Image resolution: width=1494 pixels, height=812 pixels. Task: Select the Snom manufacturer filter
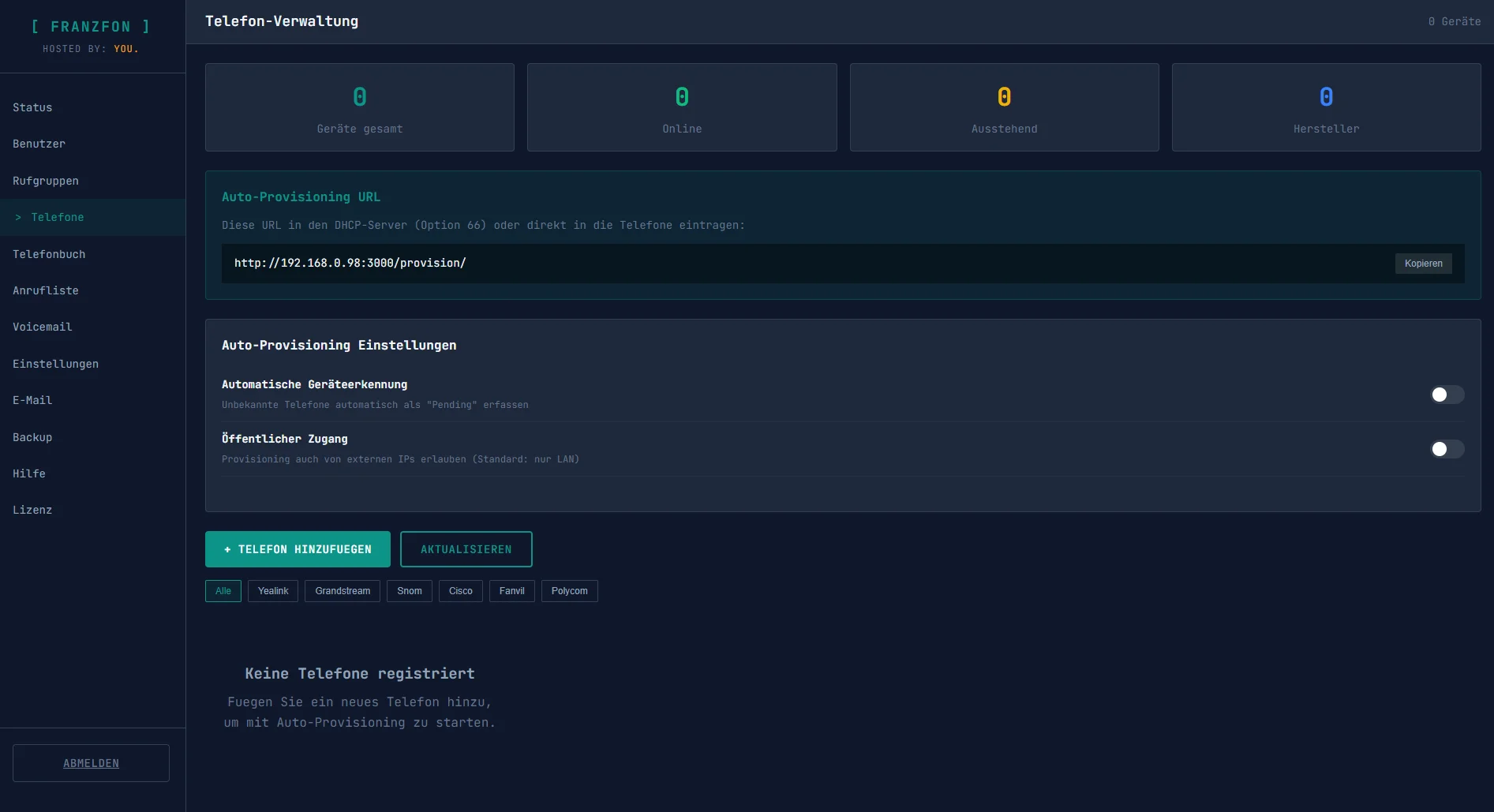(x=410, y=591)
